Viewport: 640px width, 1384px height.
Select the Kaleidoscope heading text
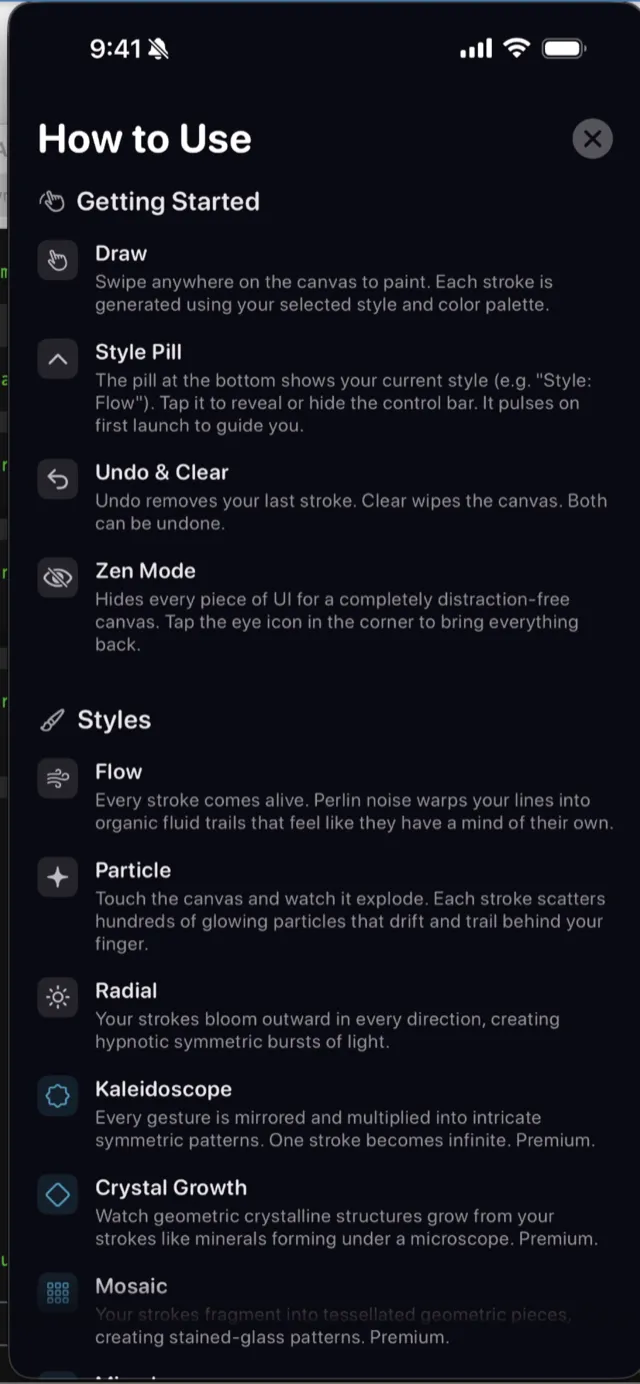click(165, 1089)
